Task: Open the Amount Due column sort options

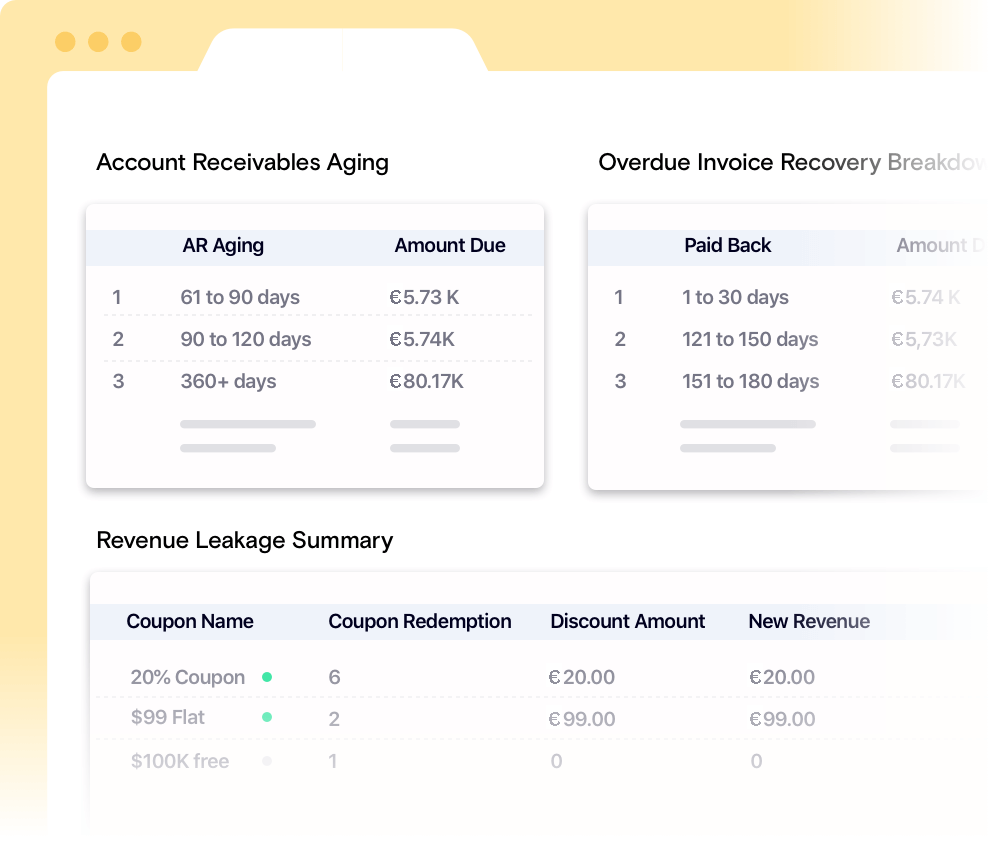Action: pos(450,245)
